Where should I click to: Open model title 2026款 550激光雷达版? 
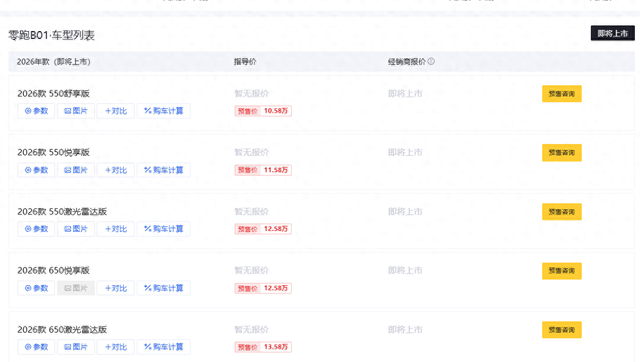[62, 211]
